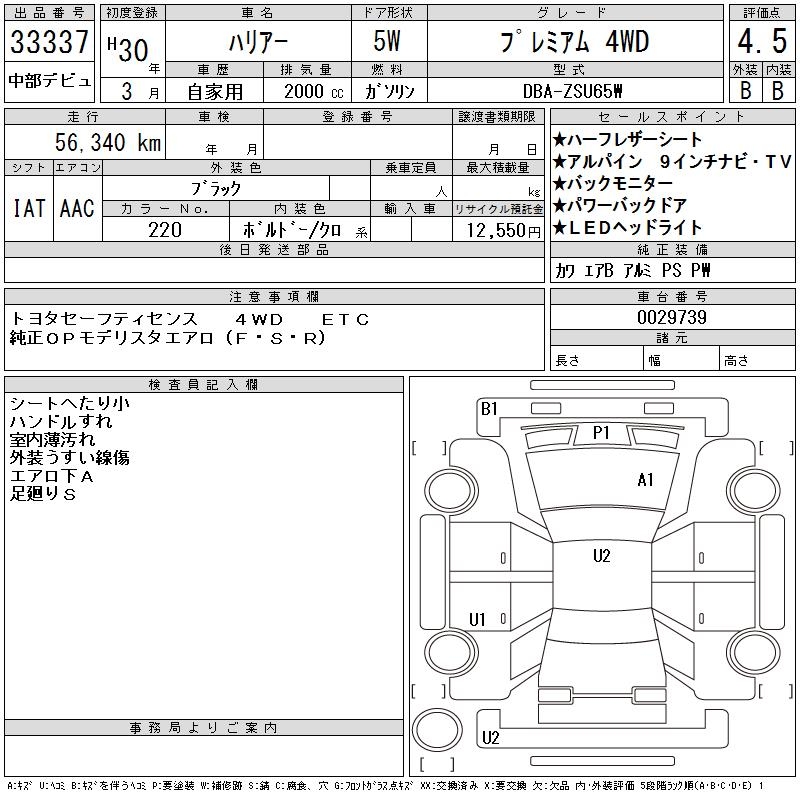Click sales point ハーフレザーシート
800x800 pixels.
coord(628,139)
